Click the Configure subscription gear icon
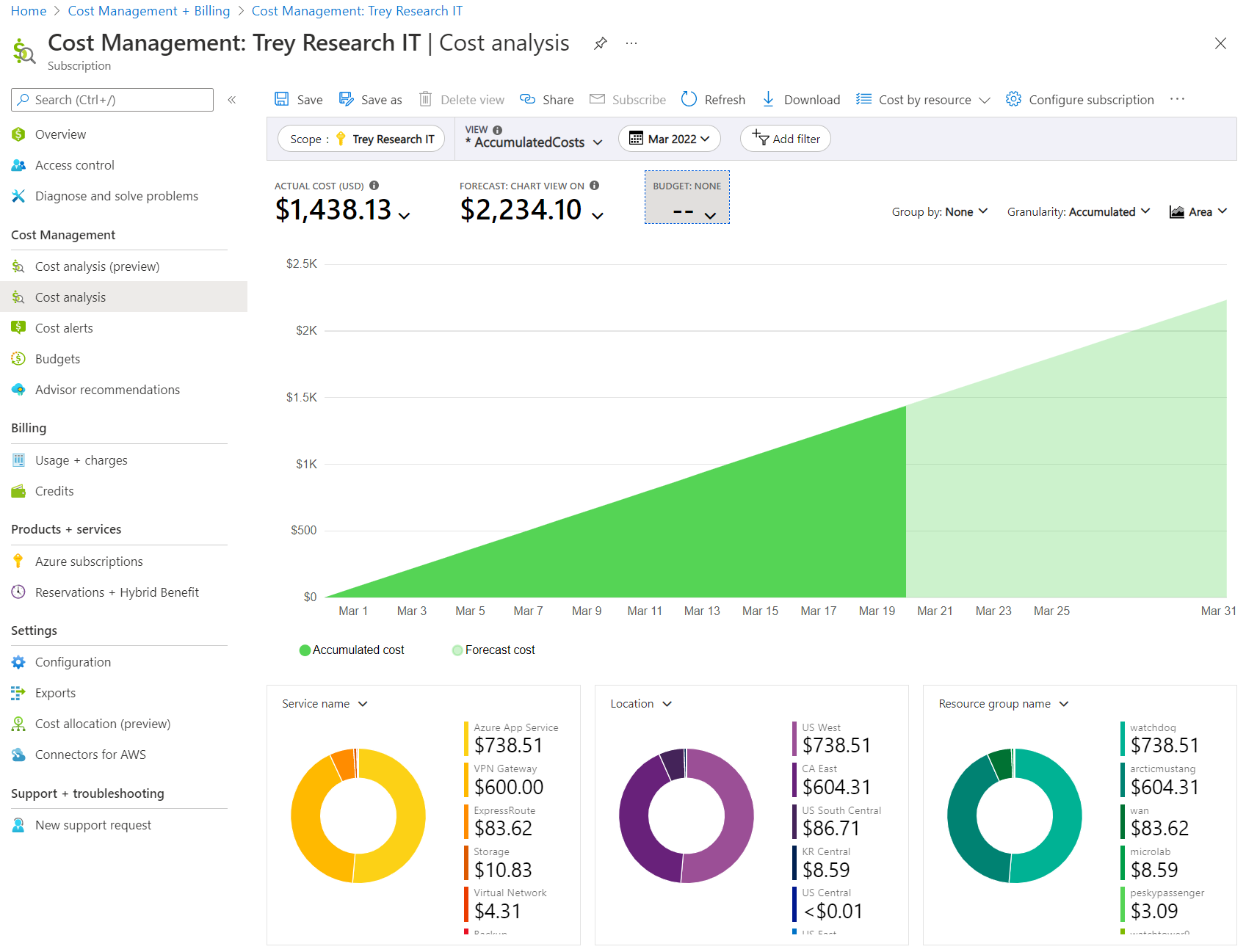 point(1013,99)
